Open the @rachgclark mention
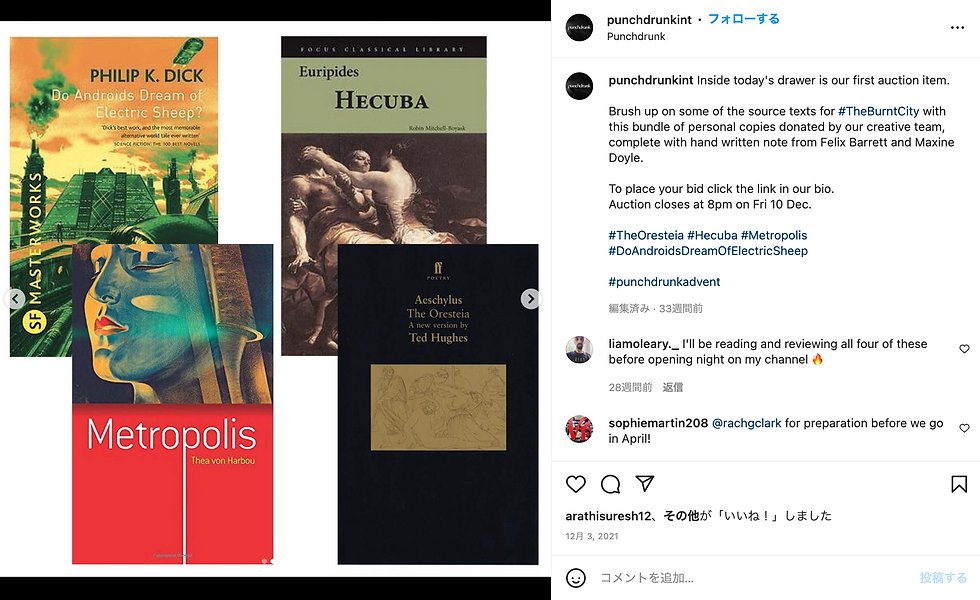This screenshot has height=600, width=980. [x=746, y=423]
